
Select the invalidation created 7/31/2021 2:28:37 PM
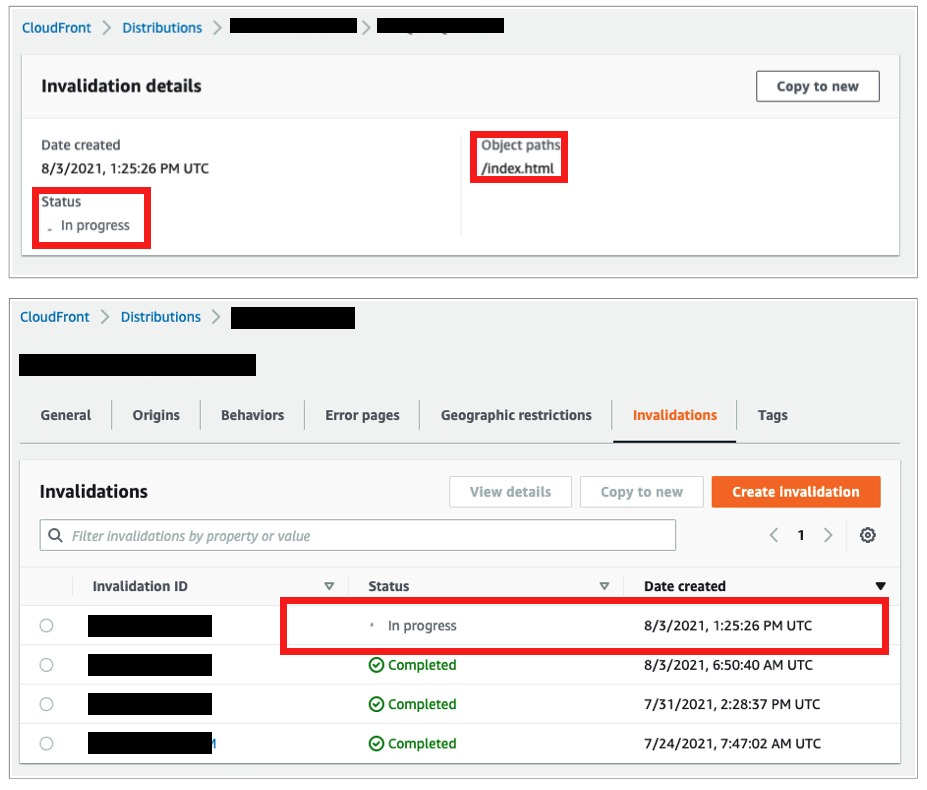[46, 704]
